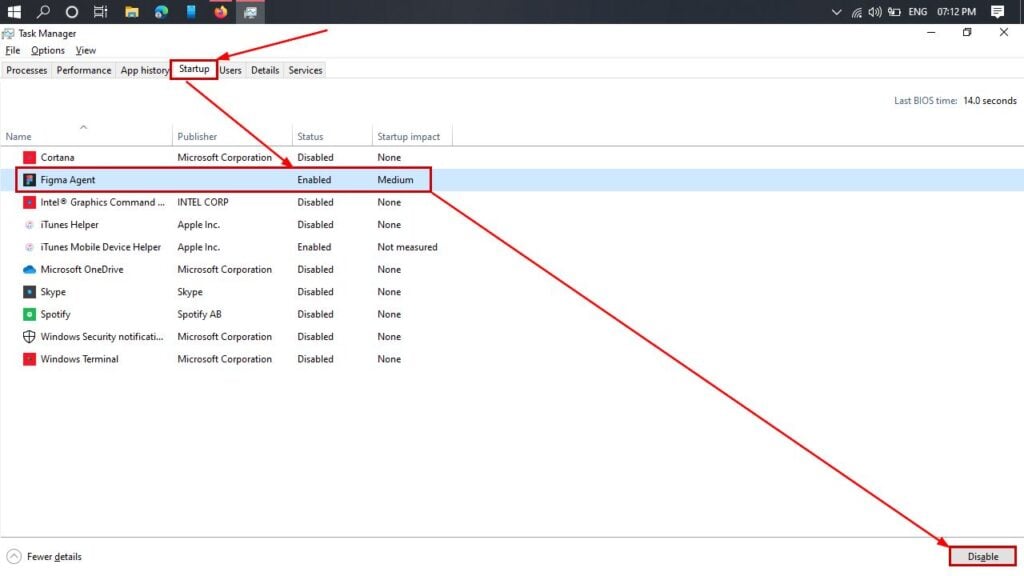Open File Explorer from taskbar

[x=132, y=12]
